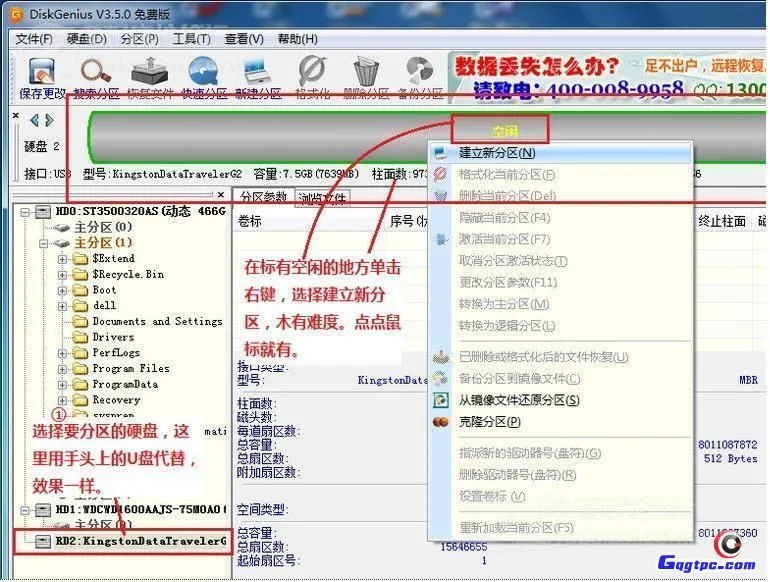Collapse the HD1:WDCWD1600AAJS disk node
The width and height of the screenshot is (770, 582).
tap(26, 509)
